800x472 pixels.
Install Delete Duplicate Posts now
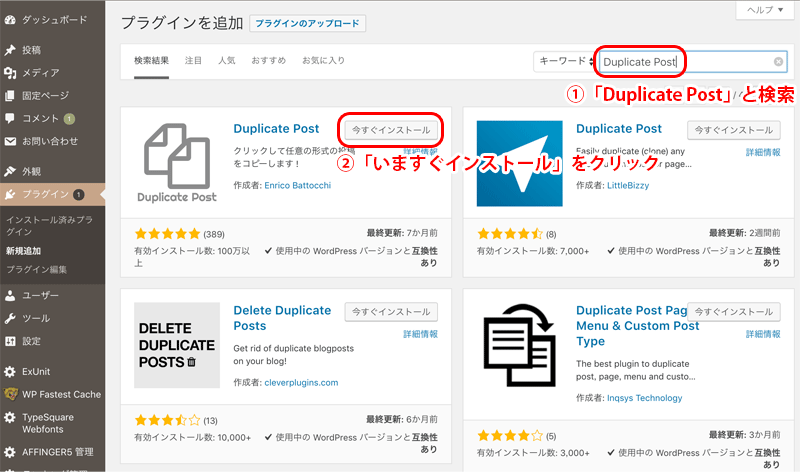pos(391,312)
